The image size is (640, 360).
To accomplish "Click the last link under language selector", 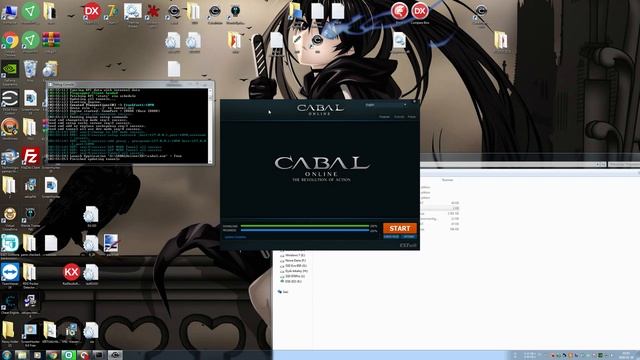I will [411, 117].
